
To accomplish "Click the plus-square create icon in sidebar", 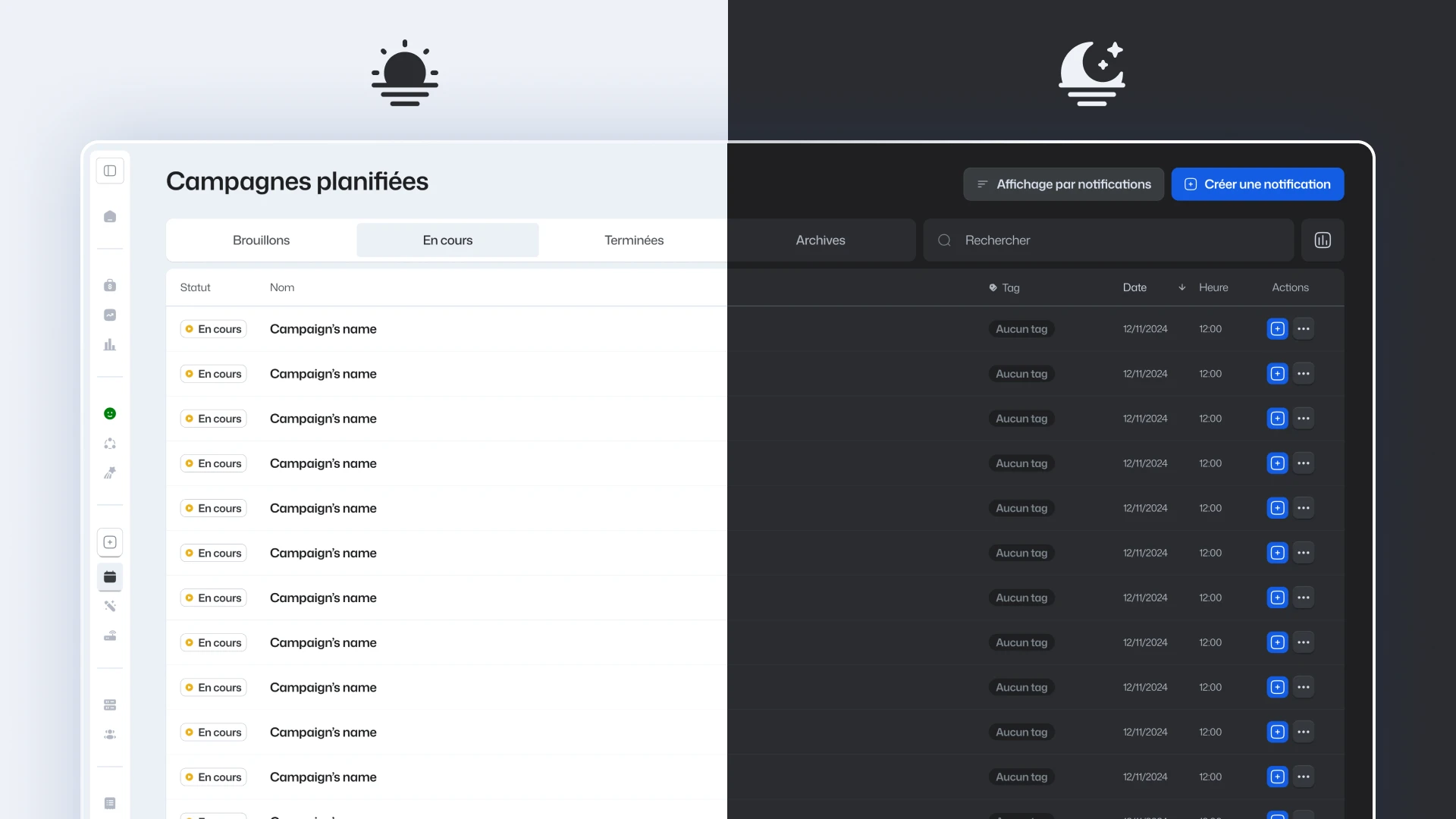I will (110, 542).
